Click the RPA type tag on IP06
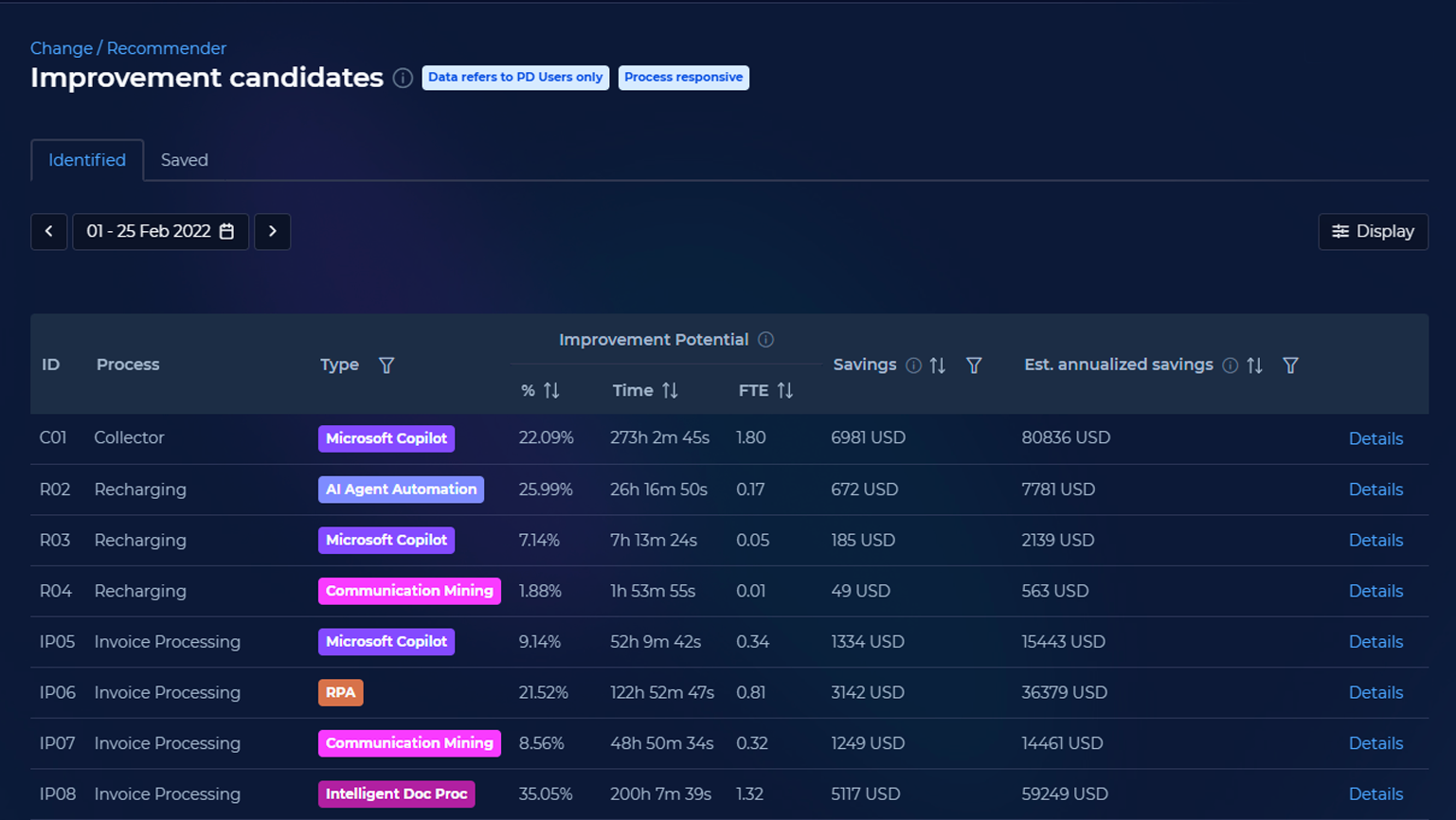 click(x=341, y=692)
